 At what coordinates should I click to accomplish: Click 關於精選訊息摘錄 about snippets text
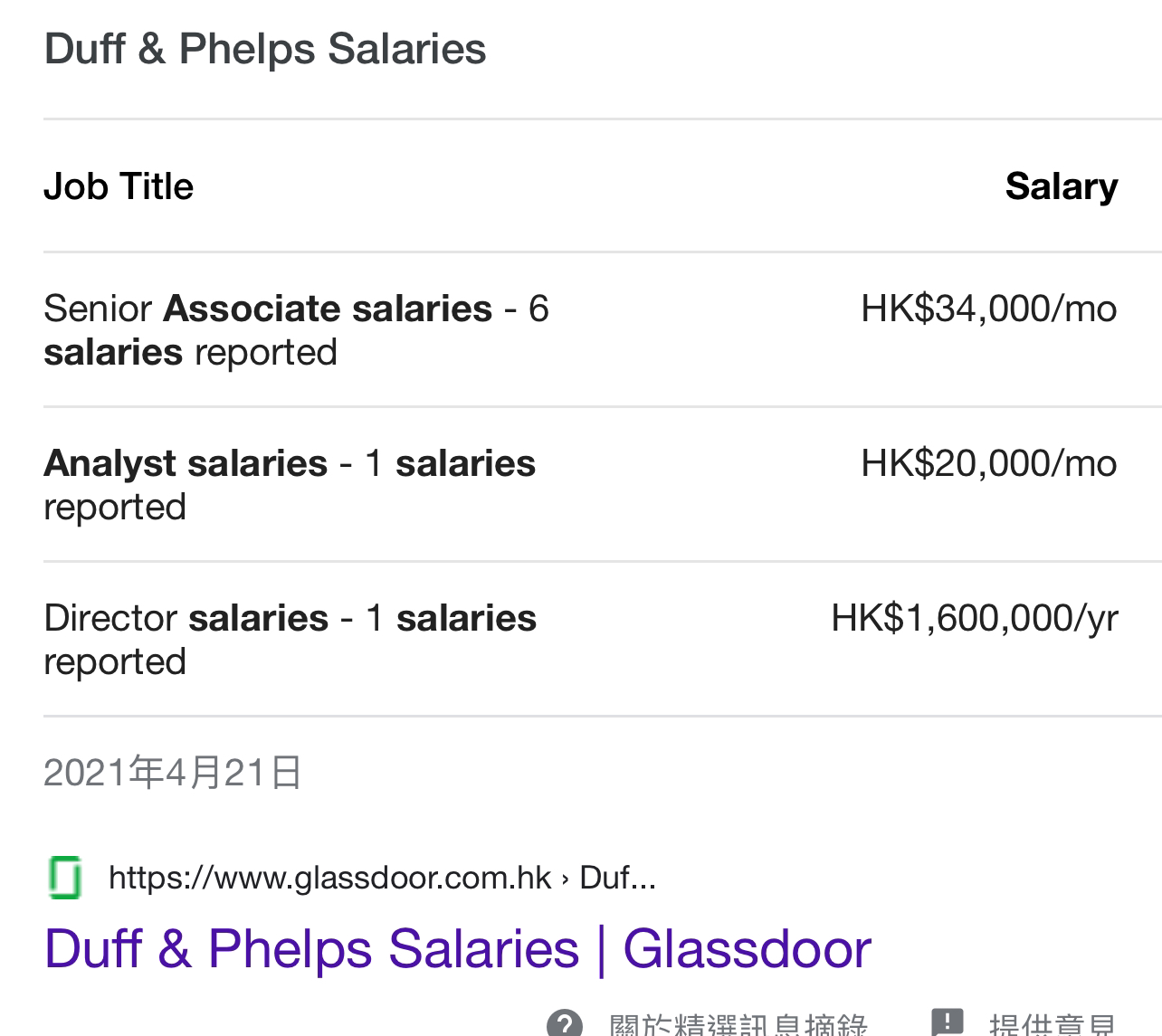click(738, 1025)
